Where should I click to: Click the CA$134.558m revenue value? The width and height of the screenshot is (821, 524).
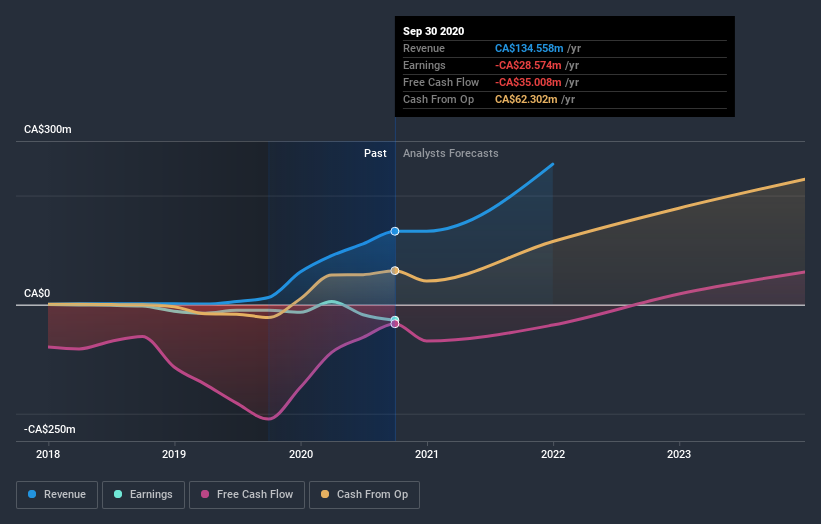529,48
